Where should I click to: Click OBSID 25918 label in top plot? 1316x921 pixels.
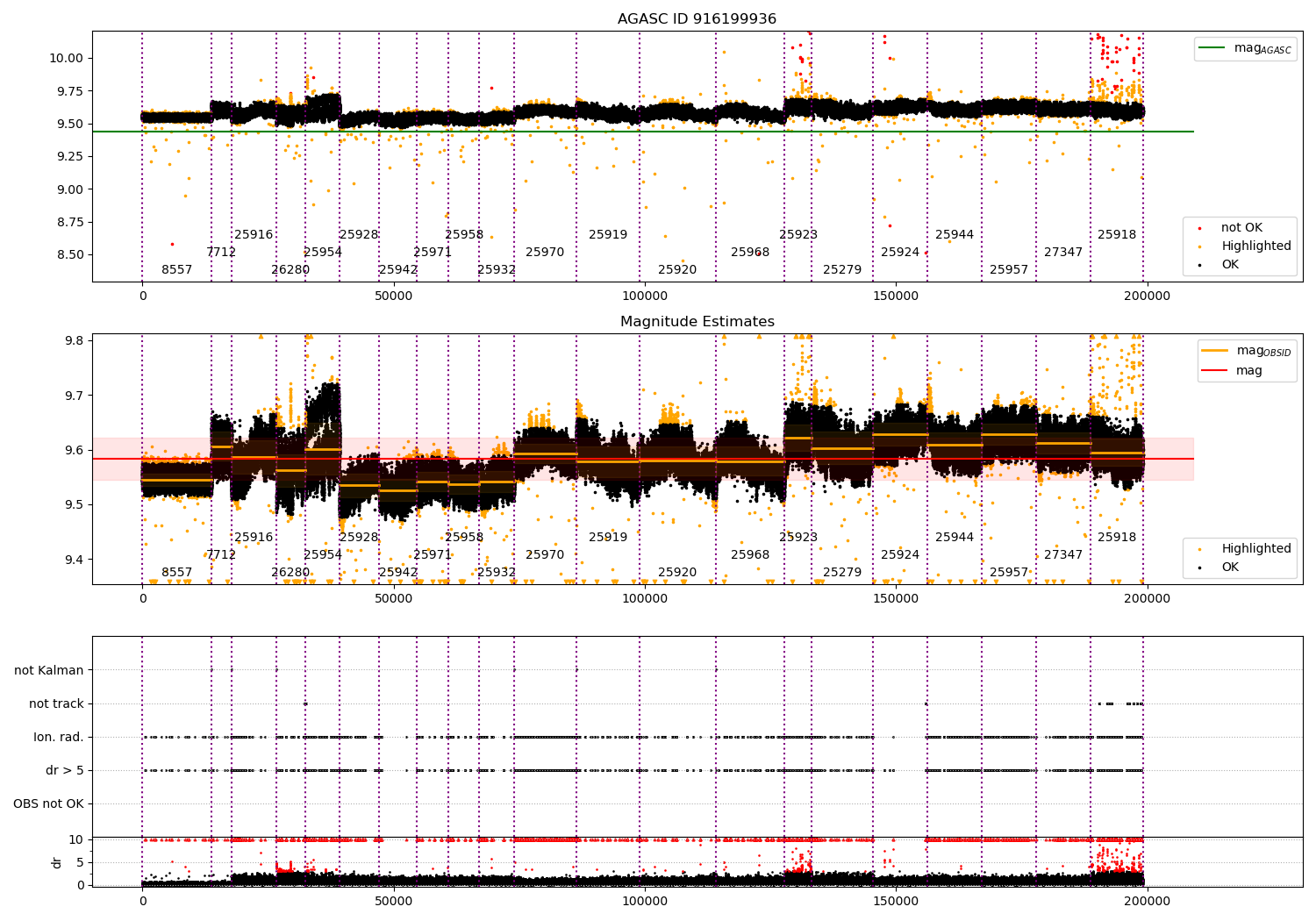pos(1117,235)
